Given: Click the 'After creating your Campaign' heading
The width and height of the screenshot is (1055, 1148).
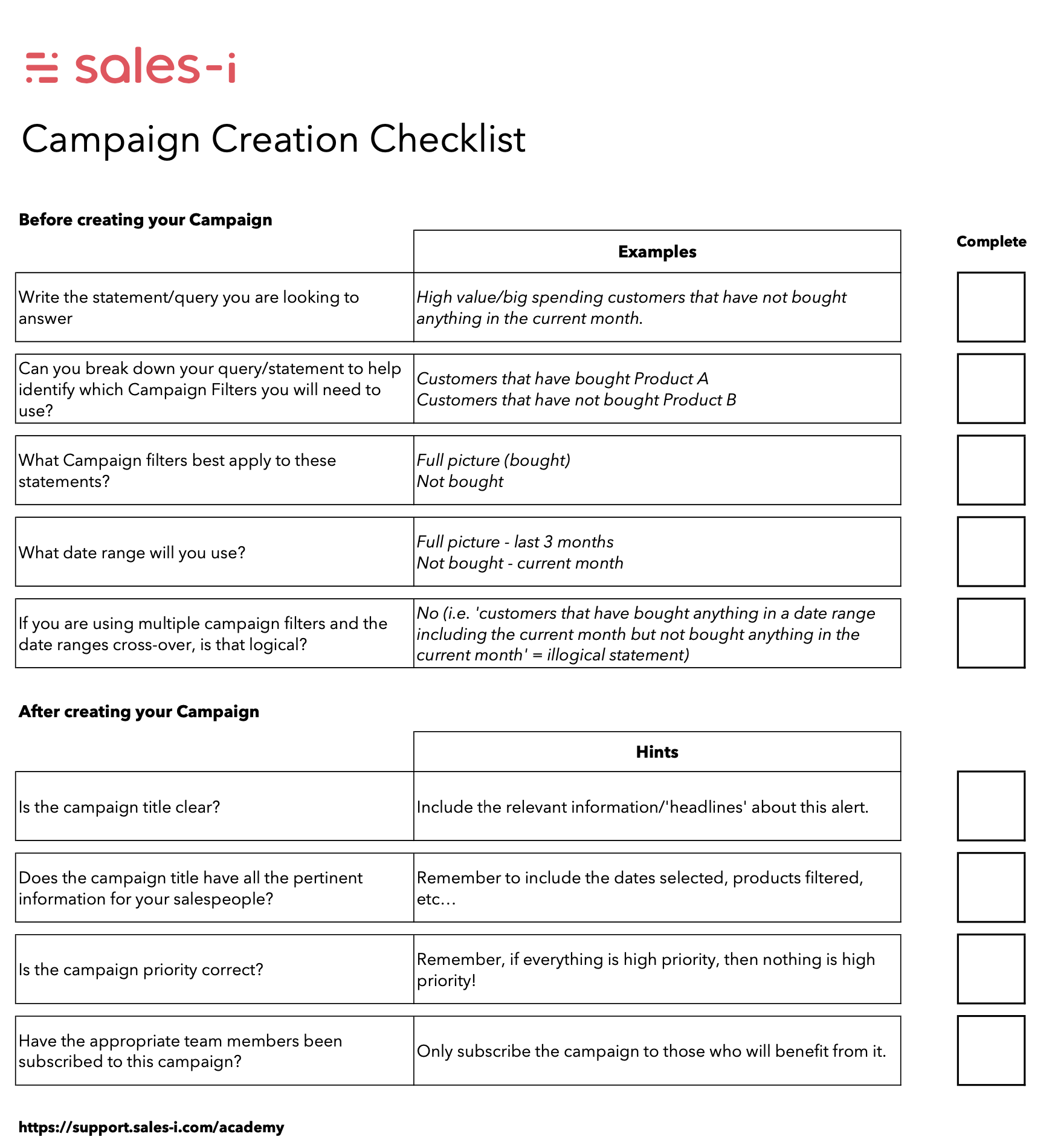Looking at the screenshot, I should click(139, 711).
